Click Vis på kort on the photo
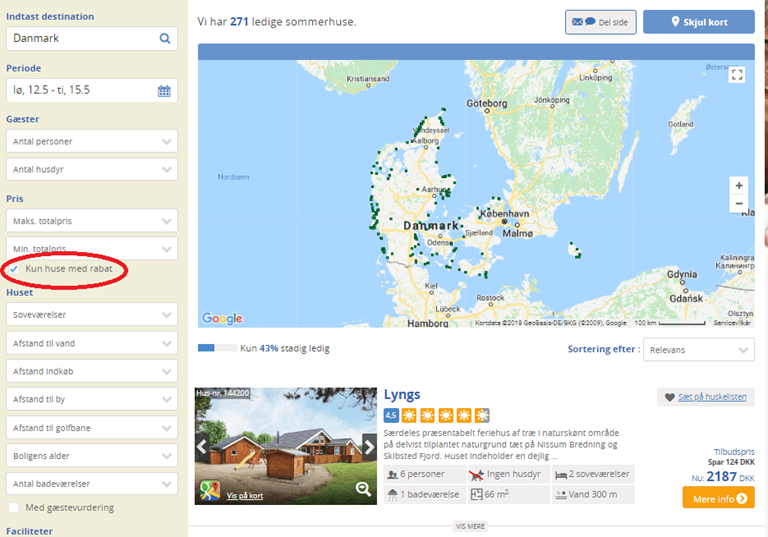The height and width of the screenshot is (537, 768). [x=244, y=495]
